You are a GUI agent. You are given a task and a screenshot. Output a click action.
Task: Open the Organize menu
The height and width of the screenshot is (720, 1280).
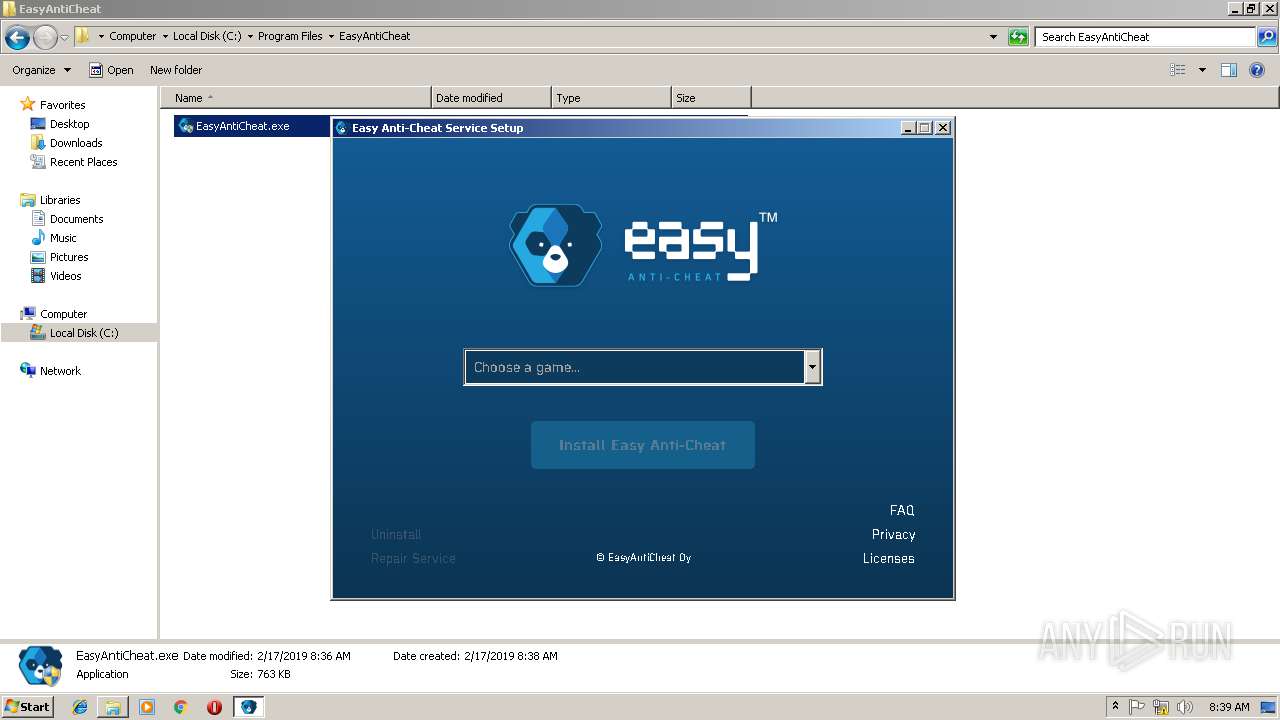click(41, 70)
